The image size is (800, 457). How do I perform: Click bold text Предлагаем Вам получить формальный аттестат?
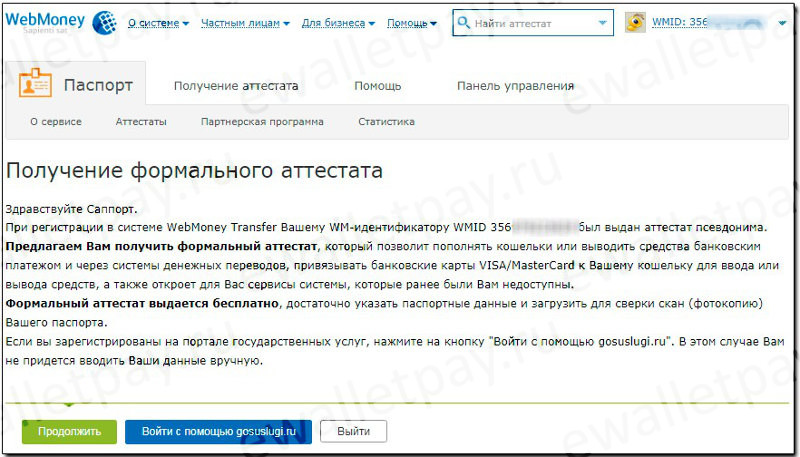(x=161, y=247)
